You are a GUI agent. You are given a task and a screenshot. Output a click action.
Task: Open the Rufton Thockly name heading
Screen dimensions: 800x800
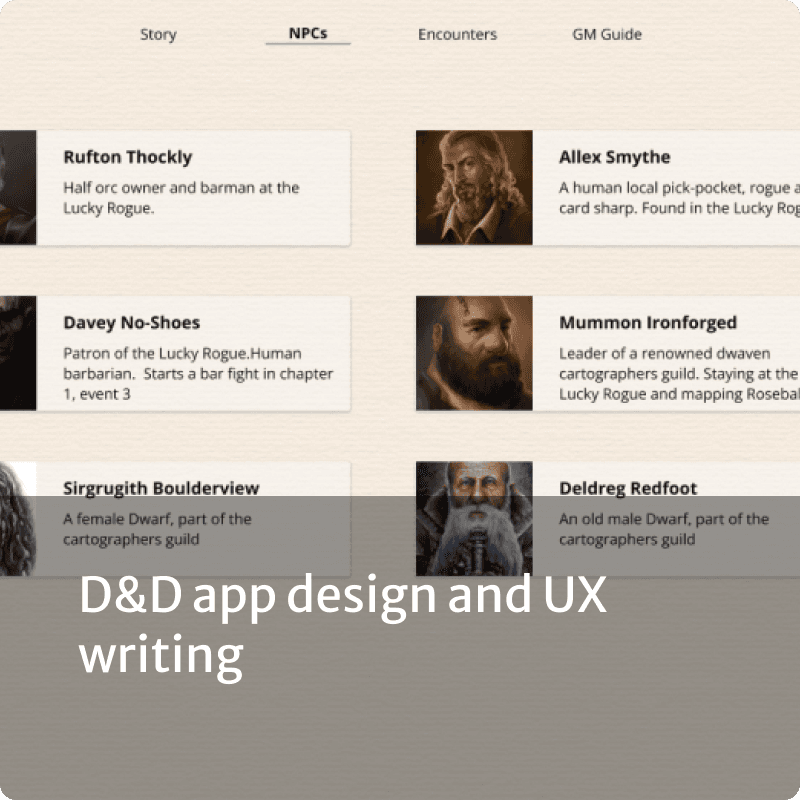[128, 157]
